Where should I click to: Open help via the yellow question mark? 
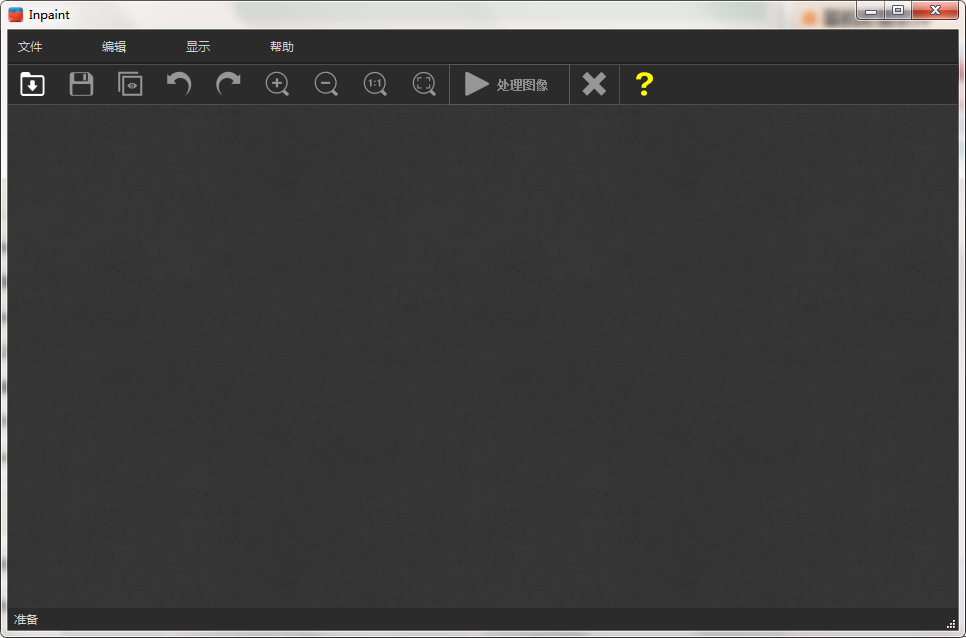tap(644, 84)
